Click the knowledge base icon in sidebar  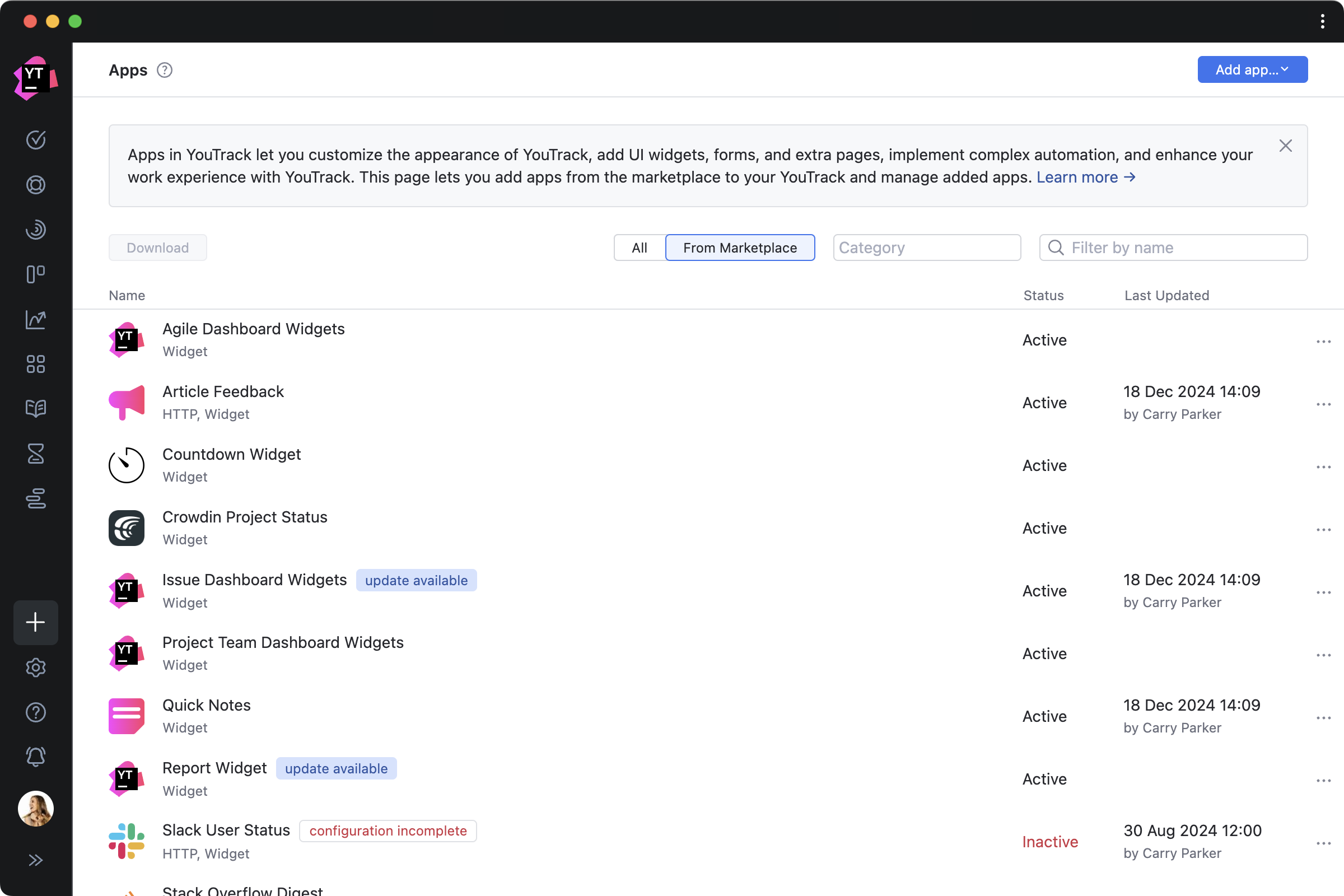(x=36, y=409)
